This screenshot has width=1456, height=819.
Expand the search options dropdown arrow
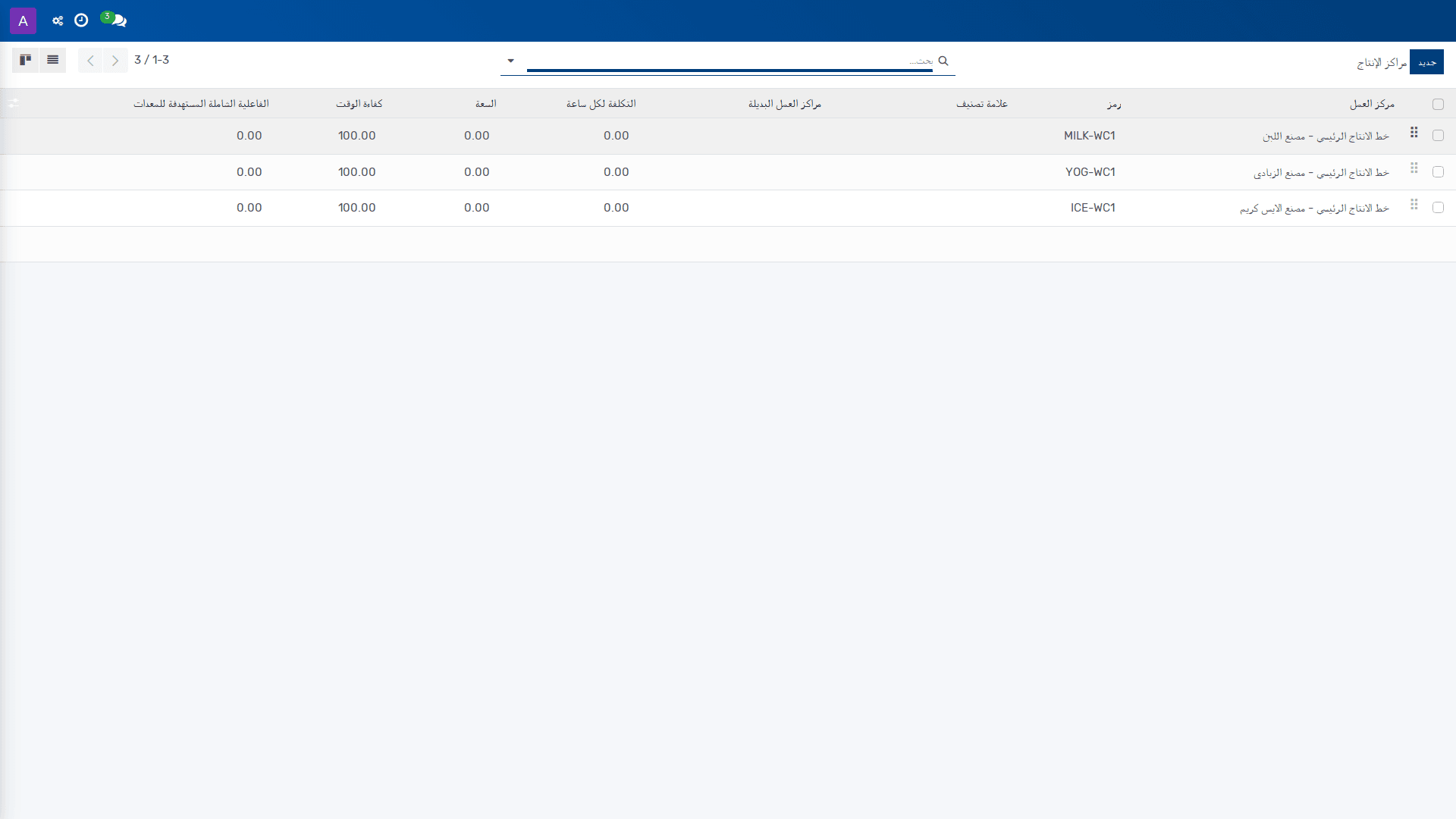click(x=511, y=61)
